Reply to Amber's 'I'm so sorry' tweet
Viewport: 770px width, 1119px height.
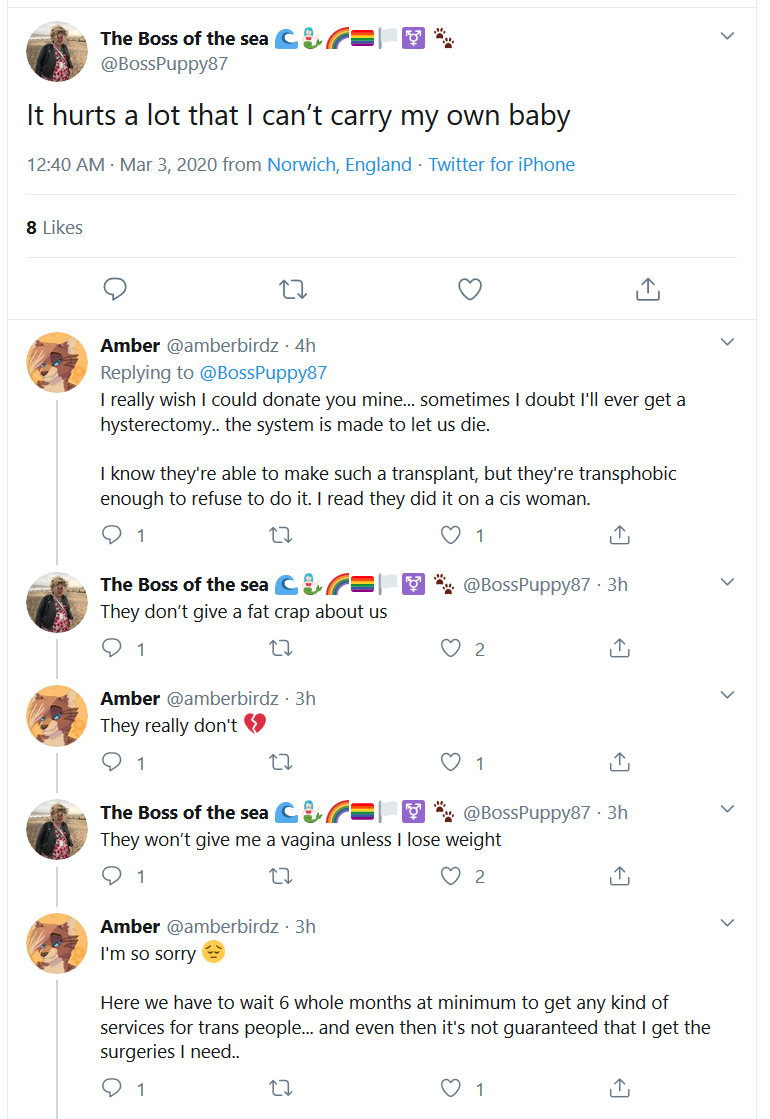click(x=112, y=1088)
